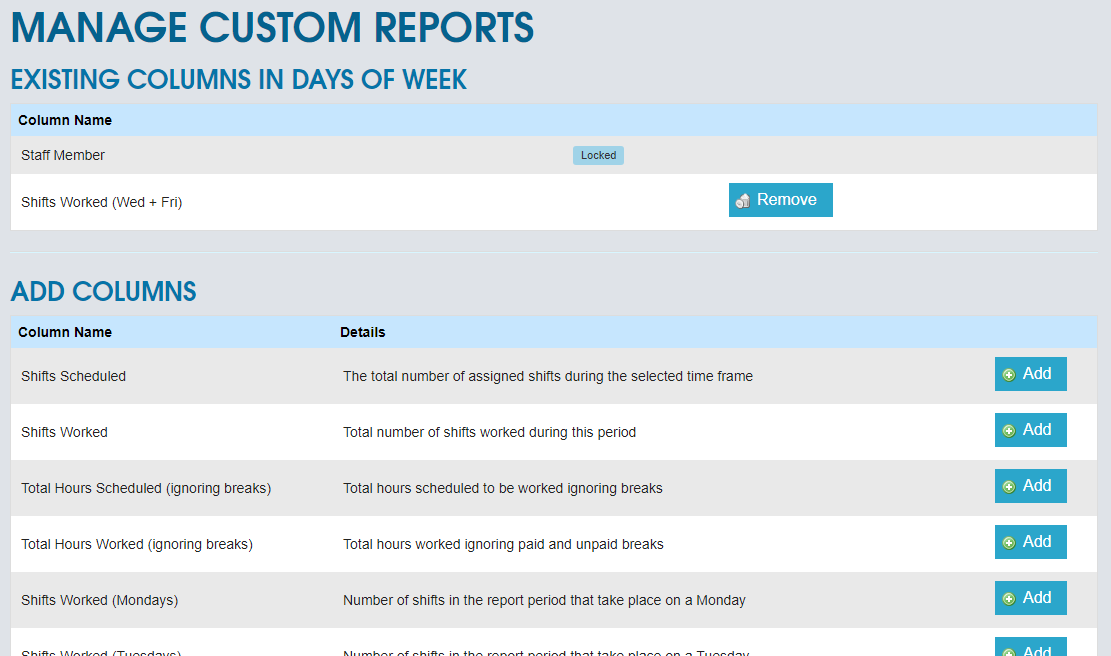Add the Shifts Worked (Mondays) column

click(x=1030, y=598)
